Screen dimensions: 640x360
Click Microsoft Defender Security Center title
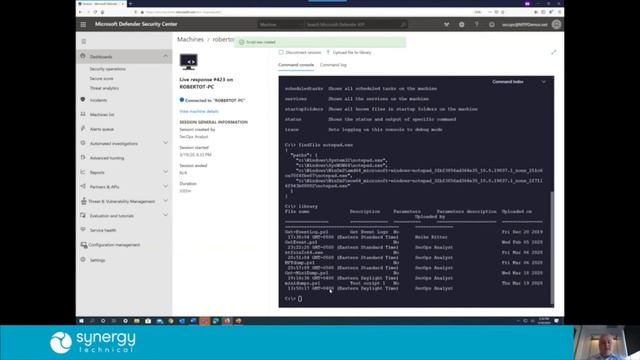(x=136, y=24)
